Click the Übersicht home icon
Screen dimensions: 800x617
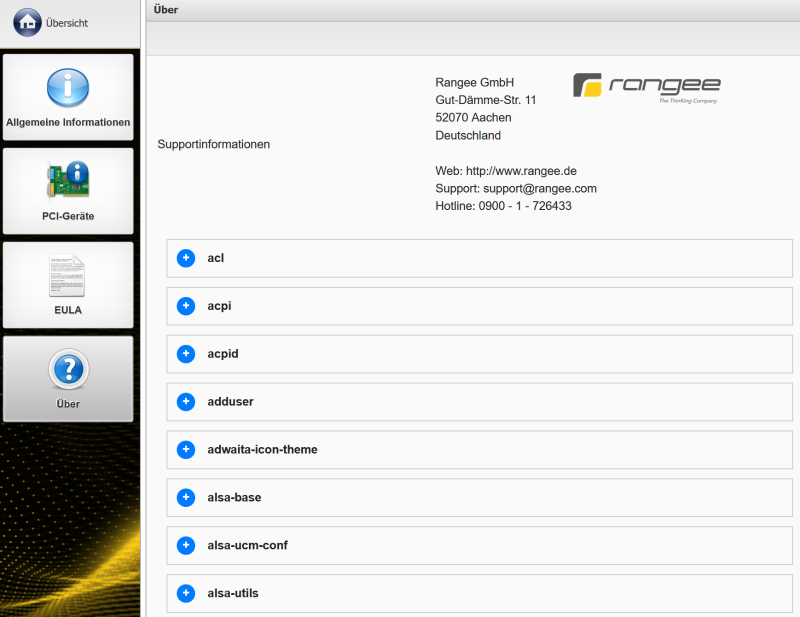(x=28, y=22)
